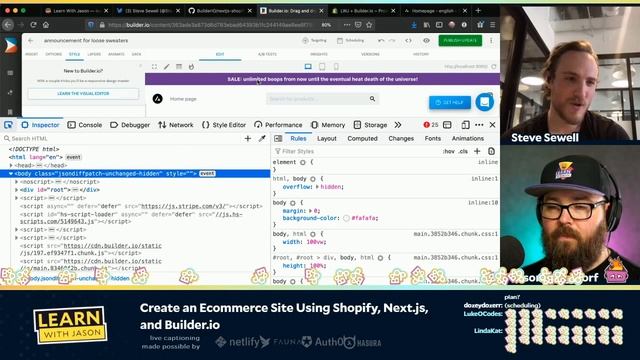This screenshot has width=640, height=360.
Task: Switch to the Console devtools tab
Action: pyautogui.click(x=85, y=125)
